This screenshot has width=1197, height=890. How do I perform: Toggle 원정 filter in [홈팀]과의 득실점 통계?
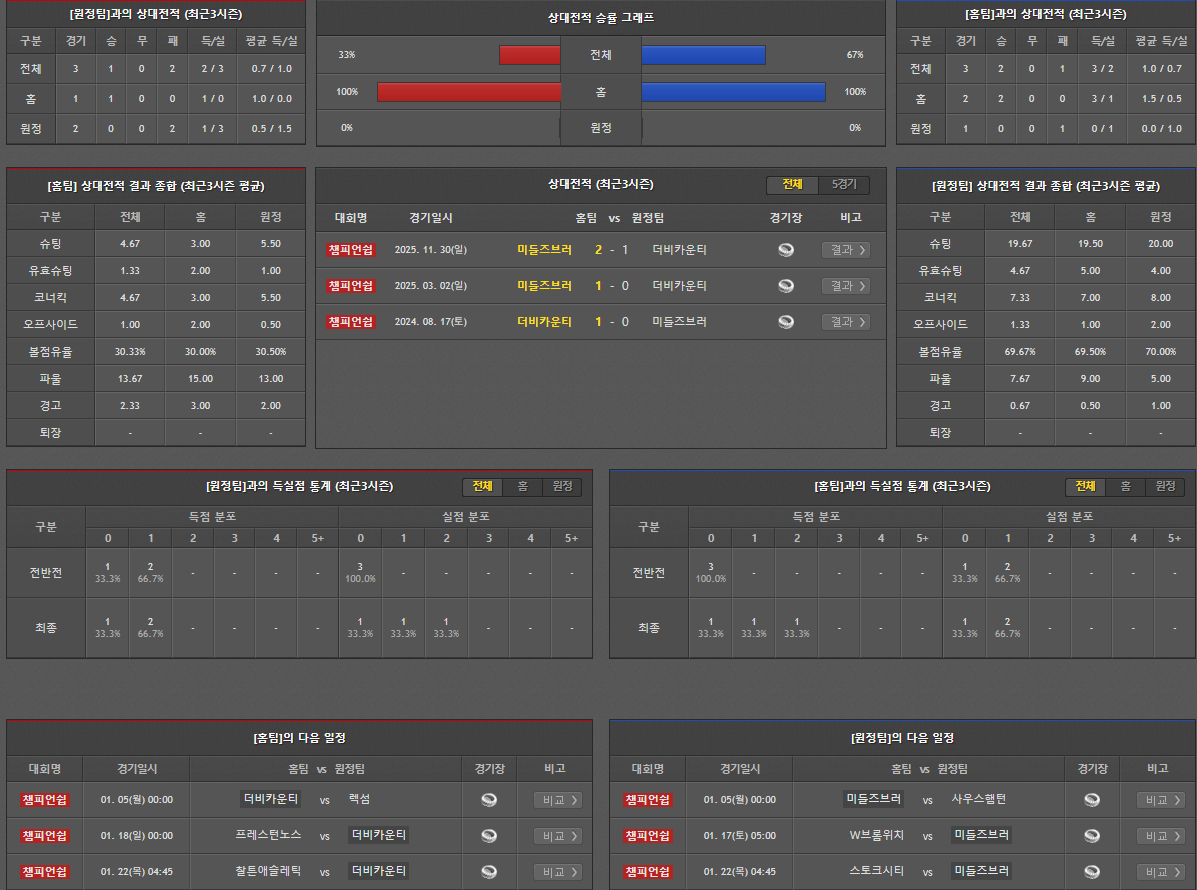pyautogui.click(x=1165, y=487)
